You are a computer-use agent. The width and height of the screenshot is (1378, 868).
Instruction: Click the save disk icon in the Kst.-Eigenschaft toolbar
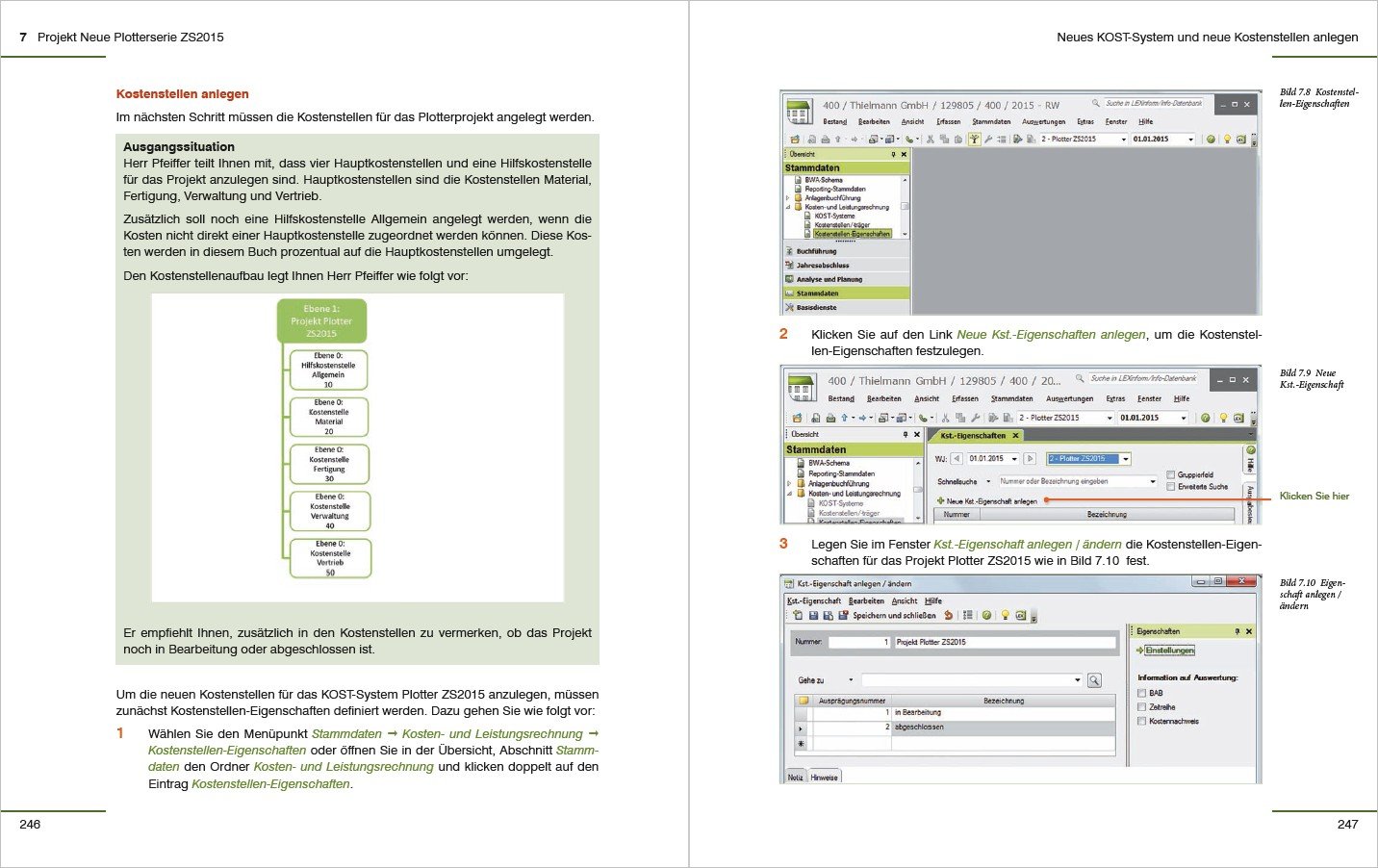(x=813, y=615)
